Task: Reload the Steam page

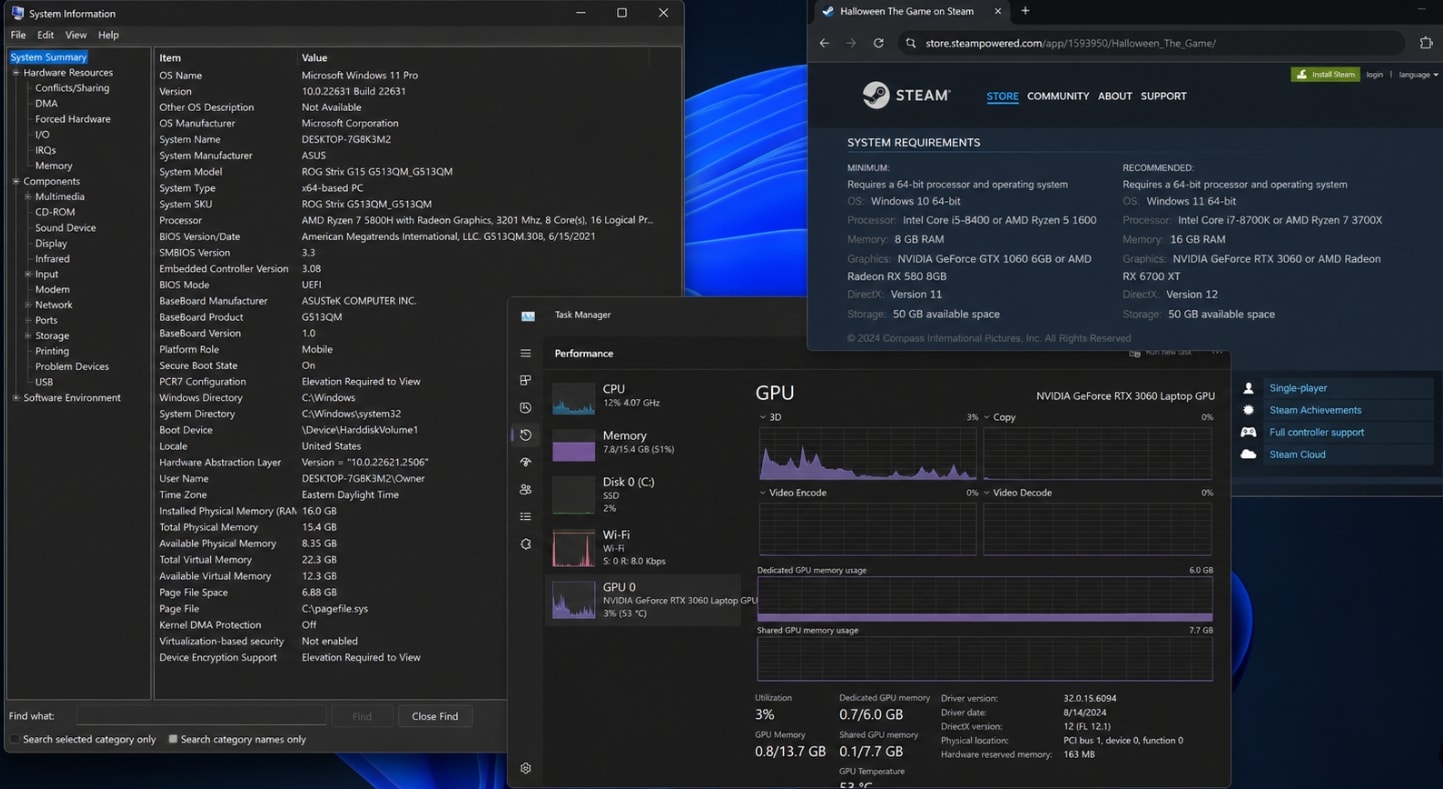Action: pos(878,43)
